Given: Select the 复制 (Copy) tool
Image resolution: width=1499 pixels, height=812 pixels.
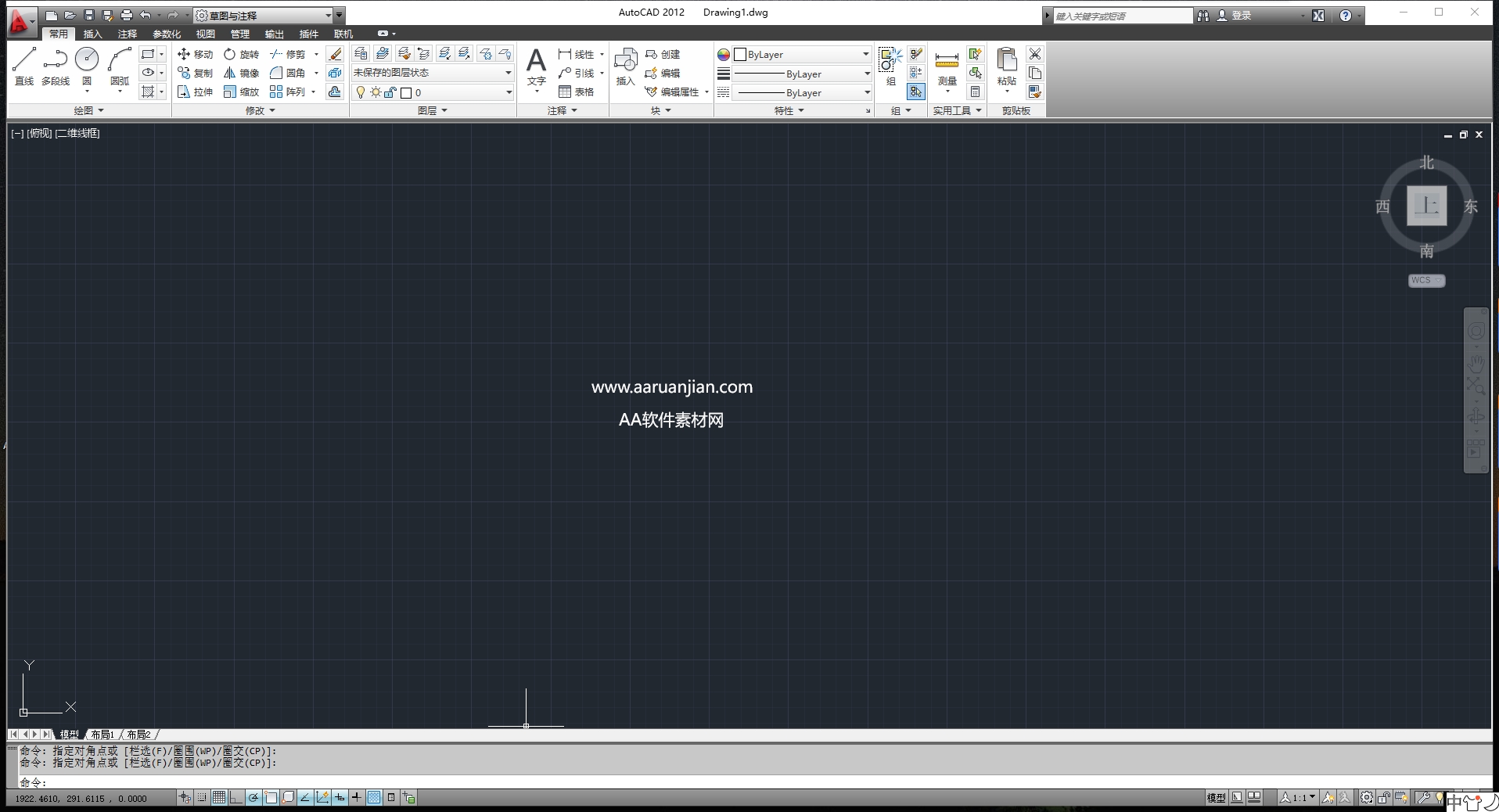Looking at the screenshot, I should pyautogui.click(x=195, y=73).
